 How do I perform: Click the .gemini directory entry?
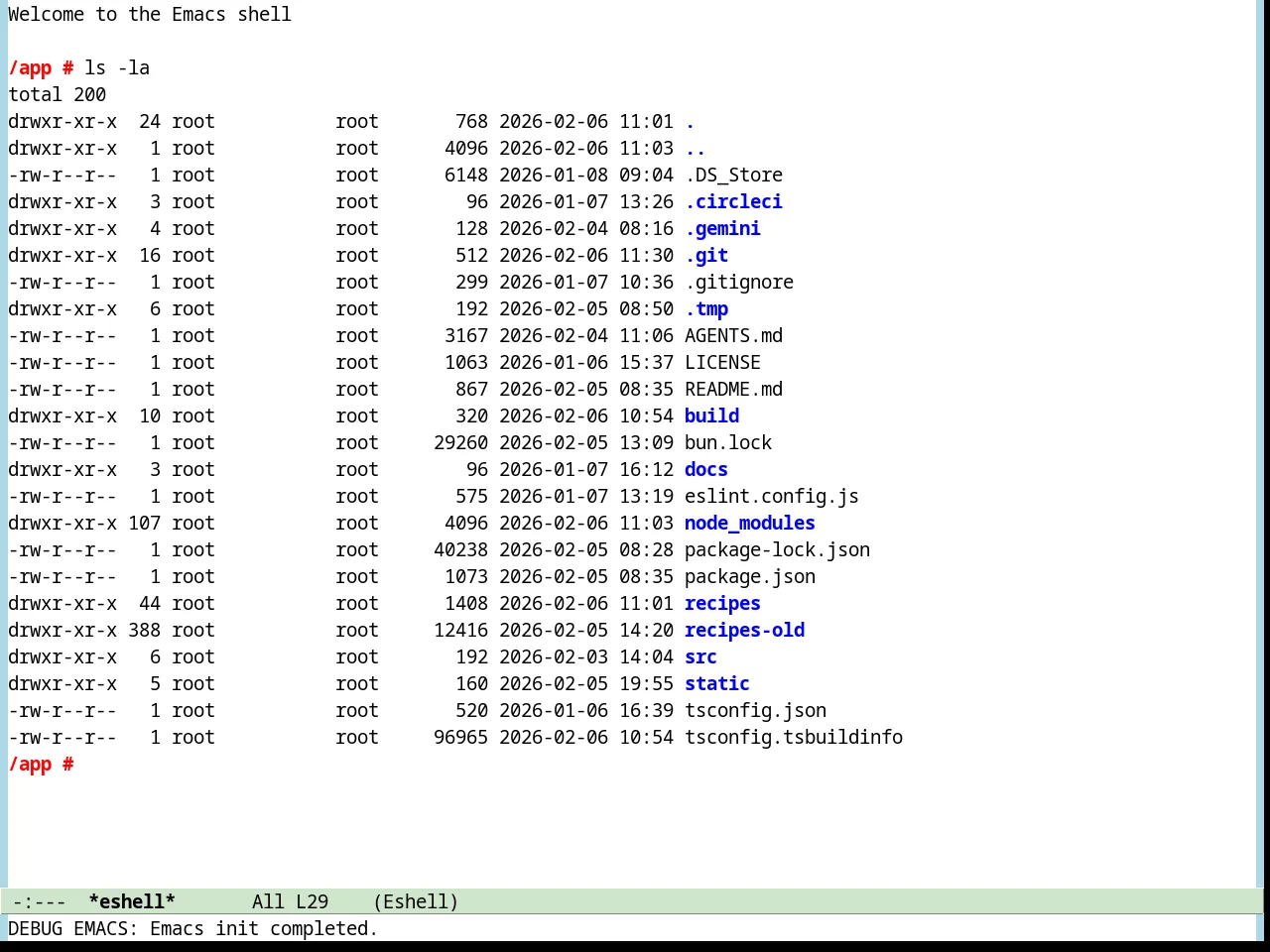pos(722,228)
